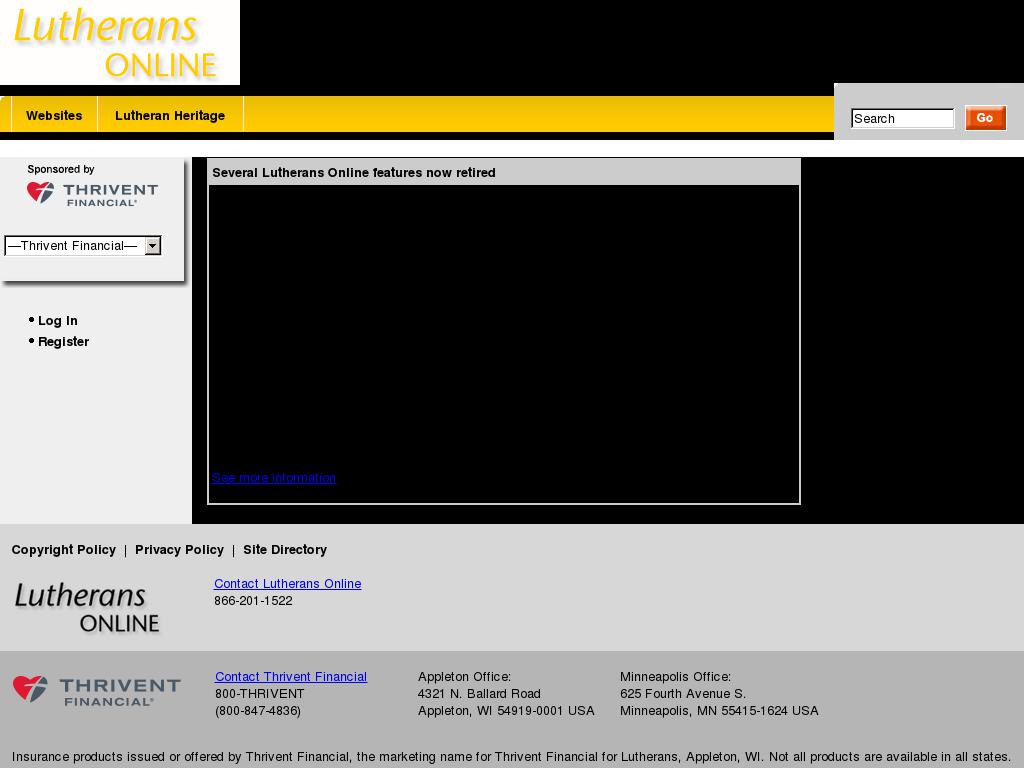Click the phone number 866-201-1522
1024x768 pixels.
click(x=253, y=601)
